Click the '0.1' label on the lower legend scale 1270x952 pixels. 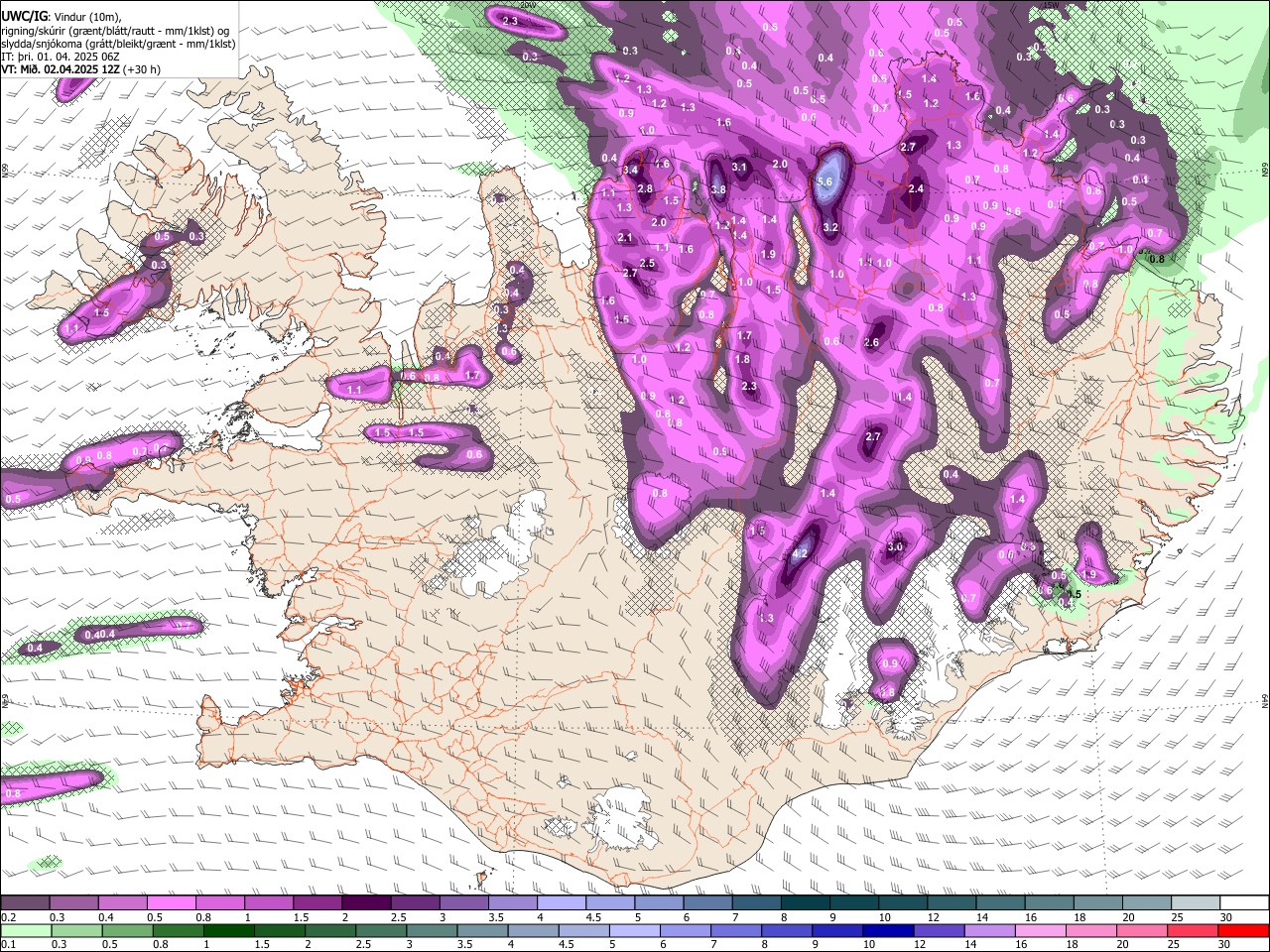(8, 944)
